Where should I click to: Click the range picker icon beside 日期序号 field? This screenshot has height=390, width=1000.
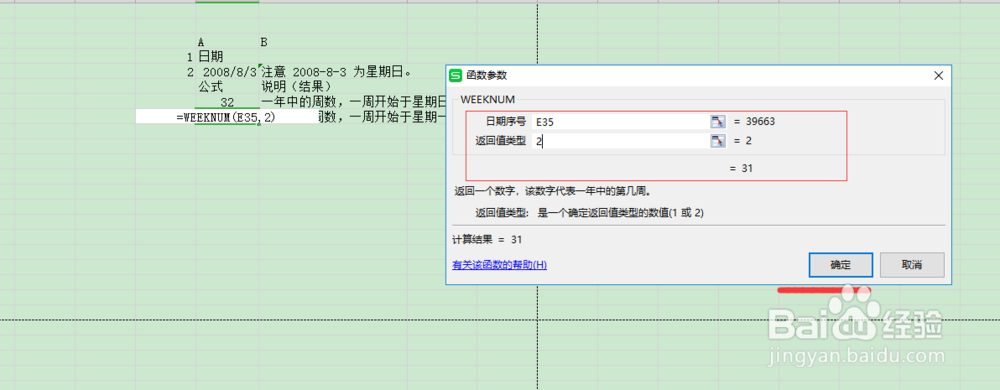(718, 122)
